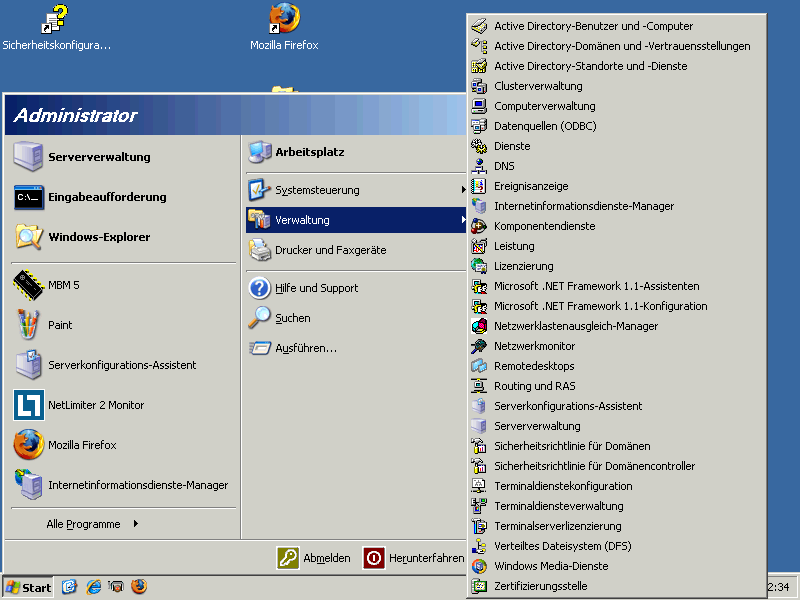Open Hilfe und Support
800x600 pixels.
356,288
